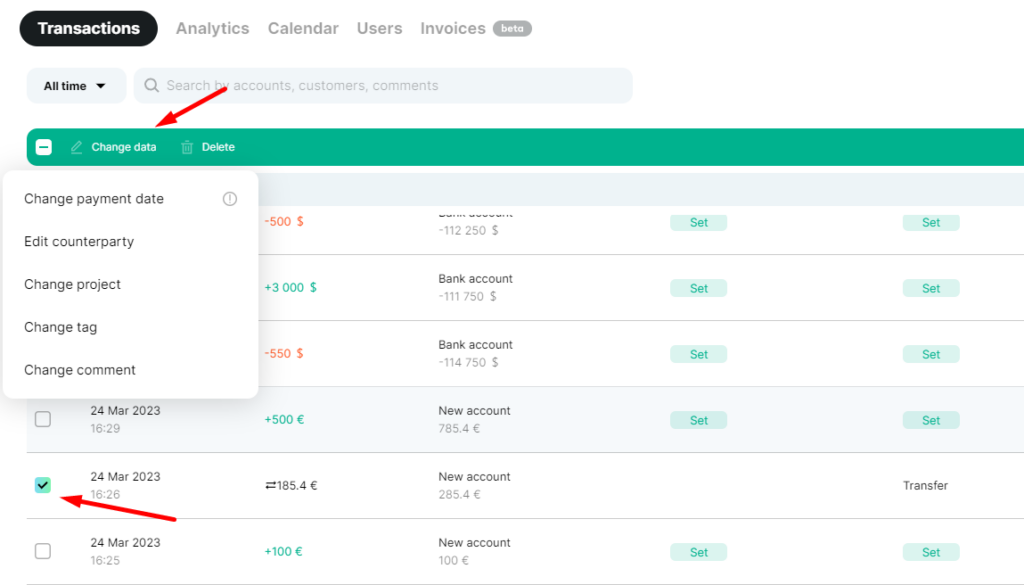Screen dimensions: 1024x585
Task: Click first Set button in +500 € row
Action: click(x=699, y=420)
